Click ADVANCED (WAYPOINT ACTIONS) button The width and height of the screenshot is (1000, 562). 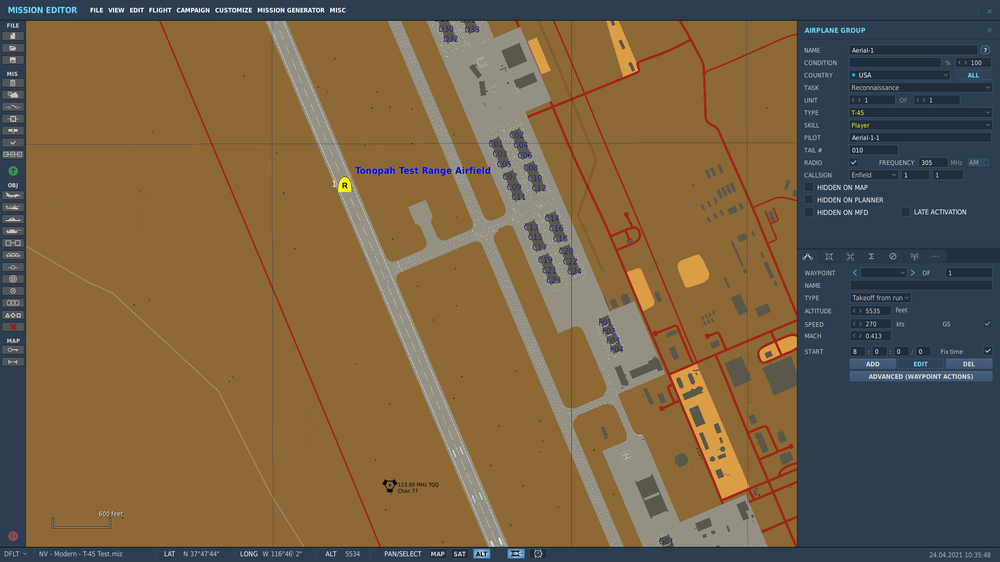point(920,377)
